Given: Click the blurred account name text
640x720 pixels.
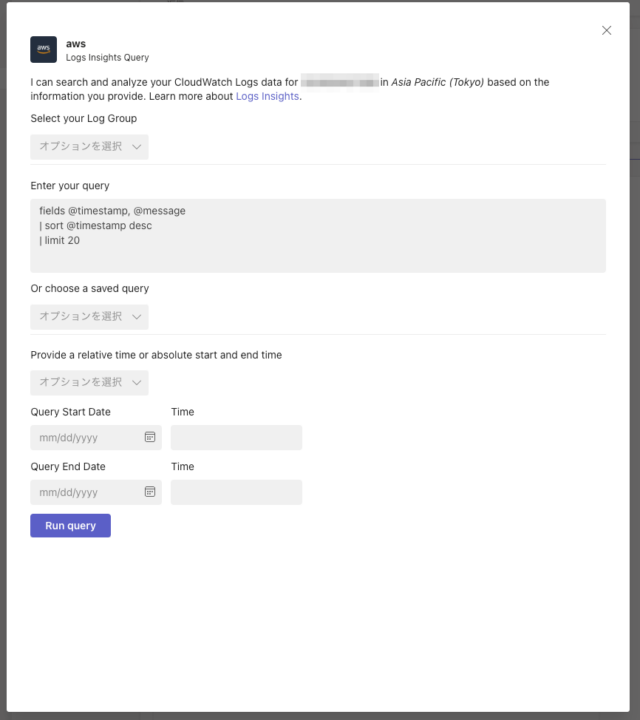Looking at the screenshot, I should pos(340,83).
